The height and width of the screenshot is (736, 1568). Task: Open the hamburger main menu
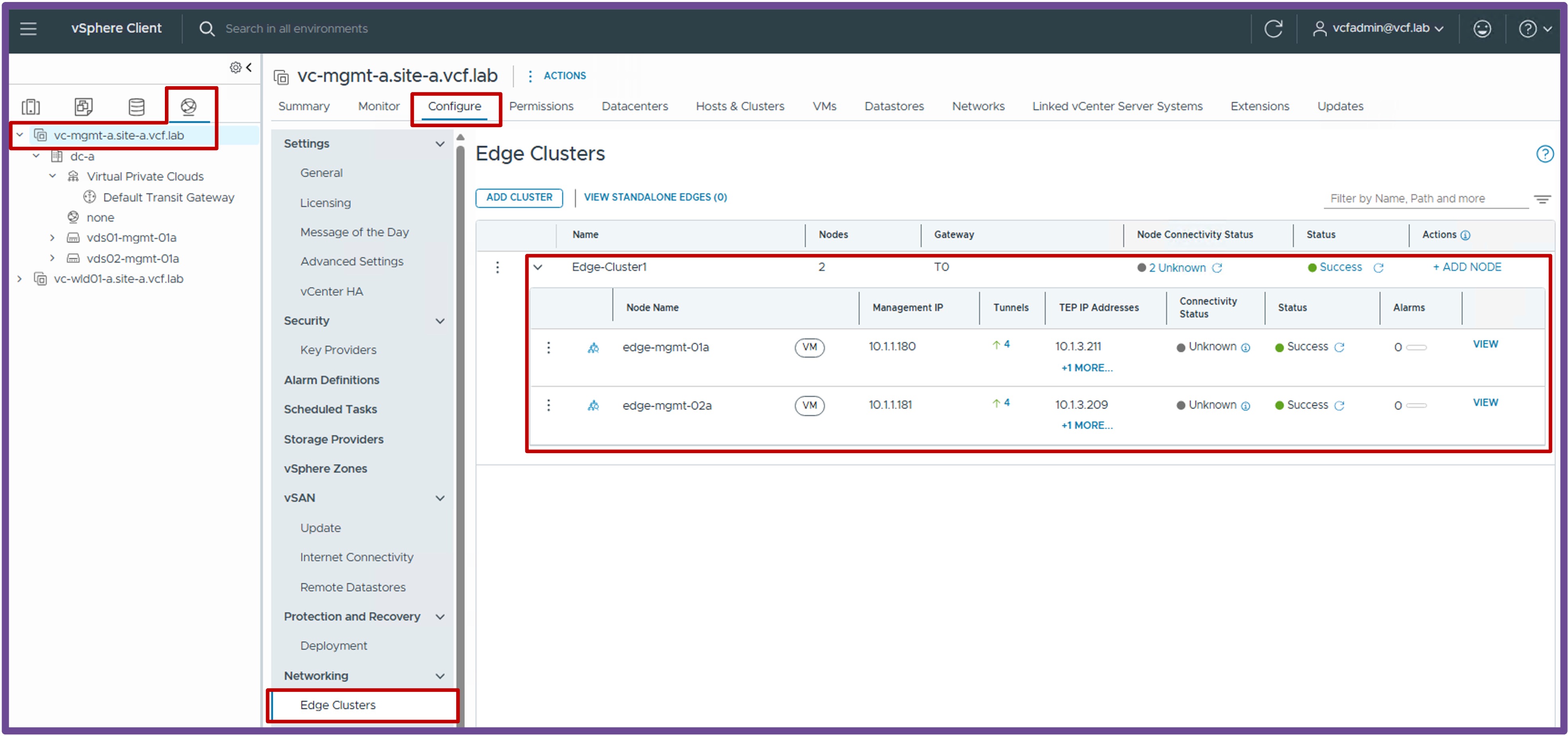[28, 29]
